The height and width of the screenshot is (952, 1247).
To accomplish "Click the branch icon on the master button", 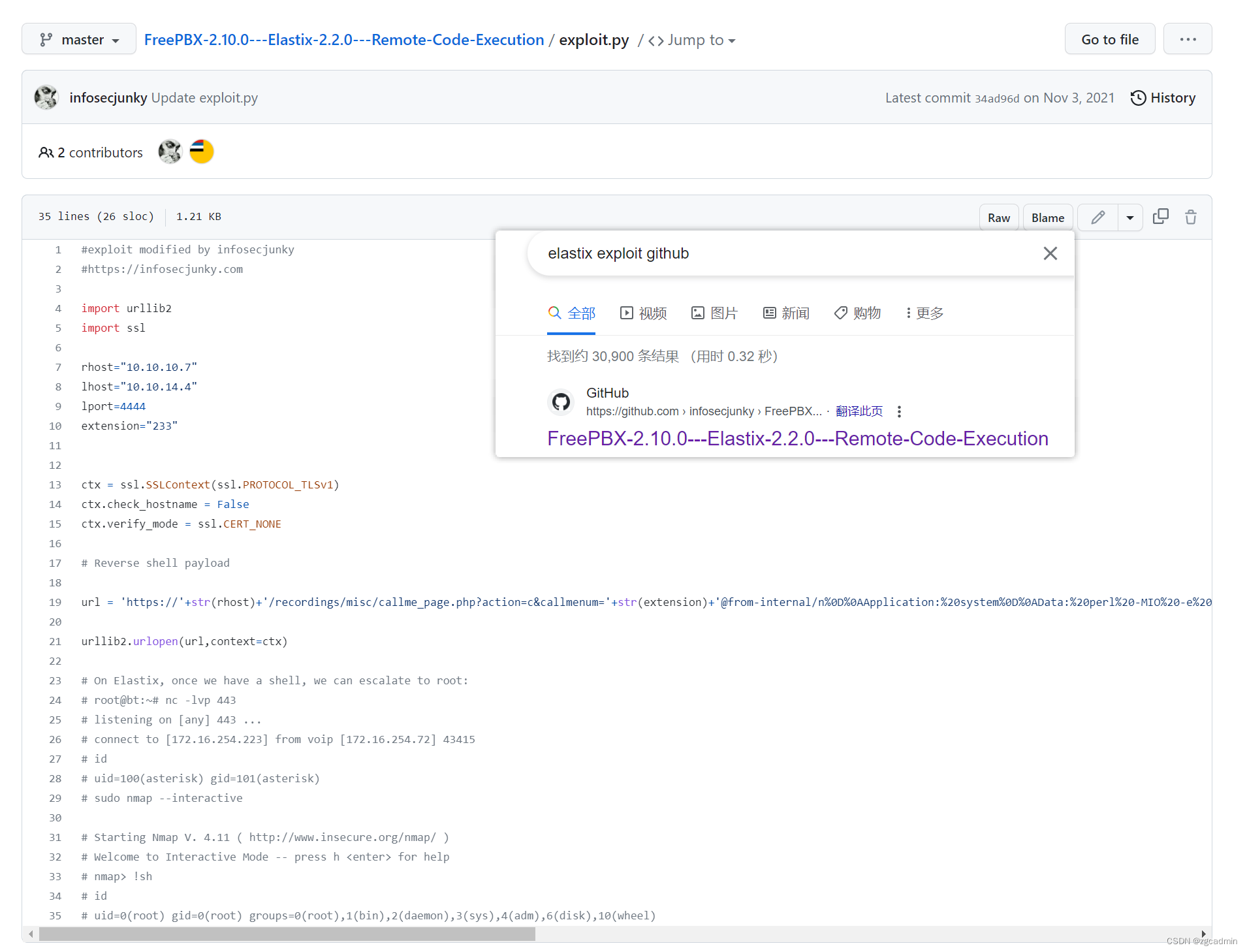I will coord(46,40).
